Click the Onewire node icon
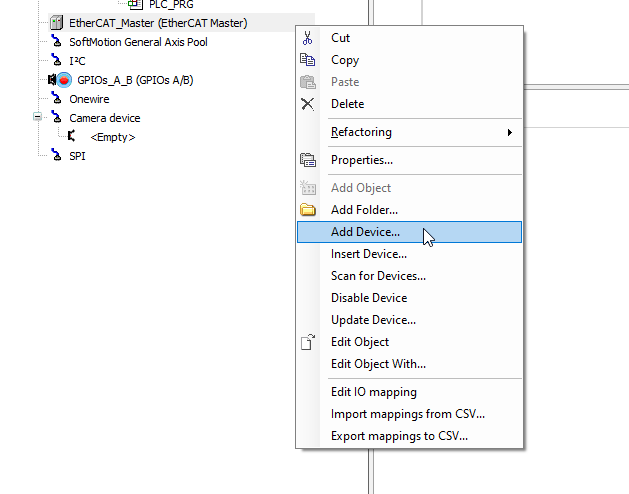 (x=57, y=99)
